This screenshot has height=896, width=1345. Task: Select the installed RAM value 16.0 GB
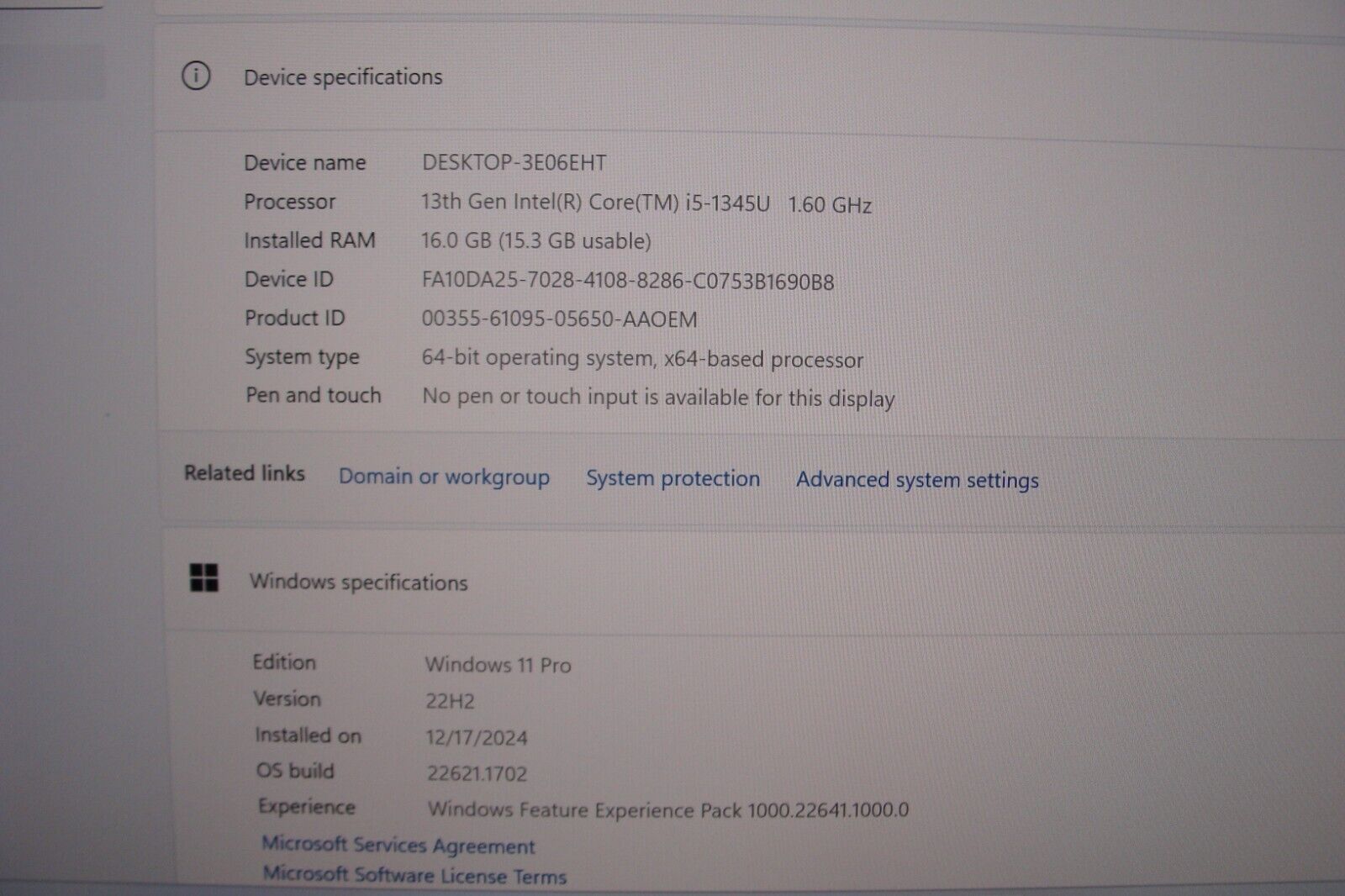pyautogui.click(x=535, y=241)
